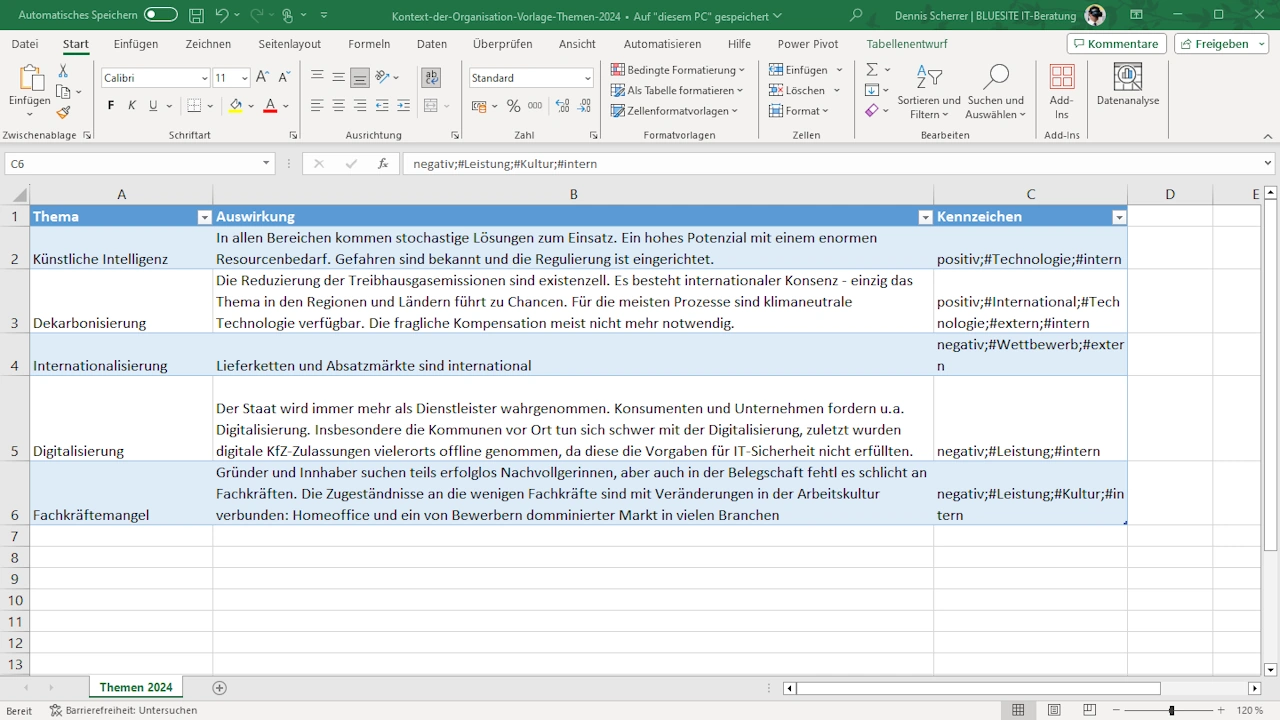Click the Sortieren und Filtern icon
1280x720 pixels.
[928, 88]
